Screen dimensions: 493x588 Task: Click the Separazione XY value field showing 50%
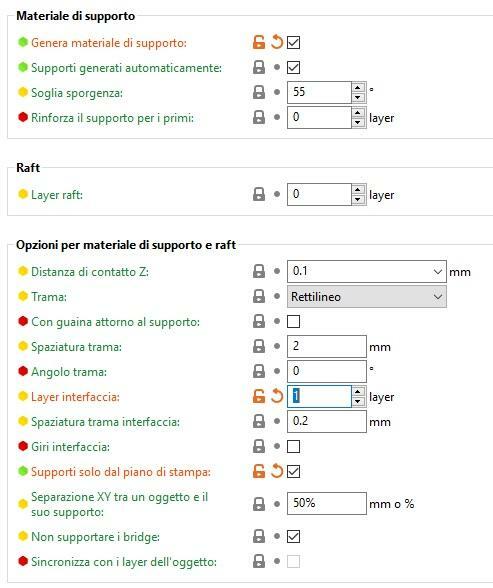(327, 503)
